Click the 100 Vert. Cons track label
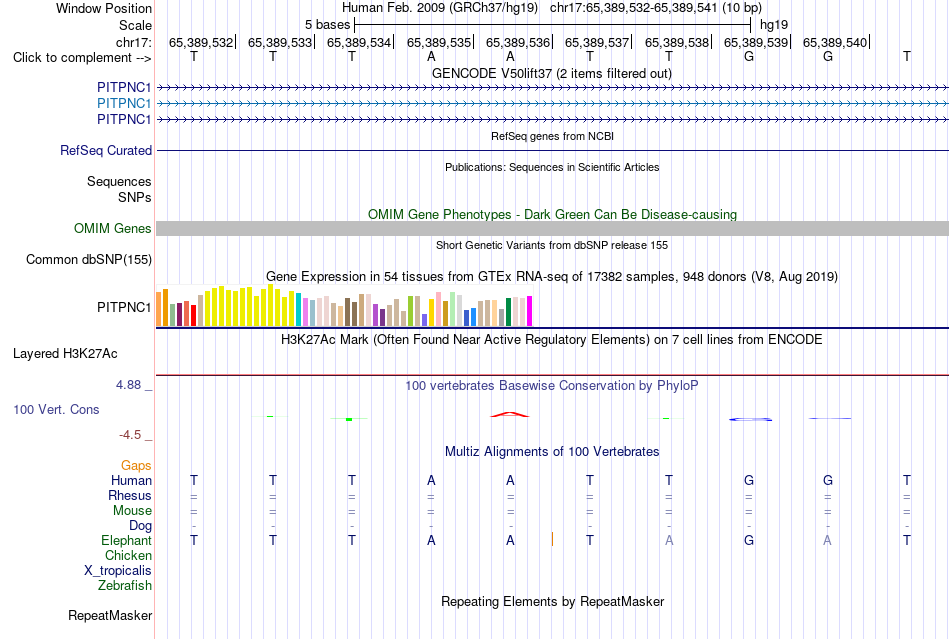 (56, 409)
